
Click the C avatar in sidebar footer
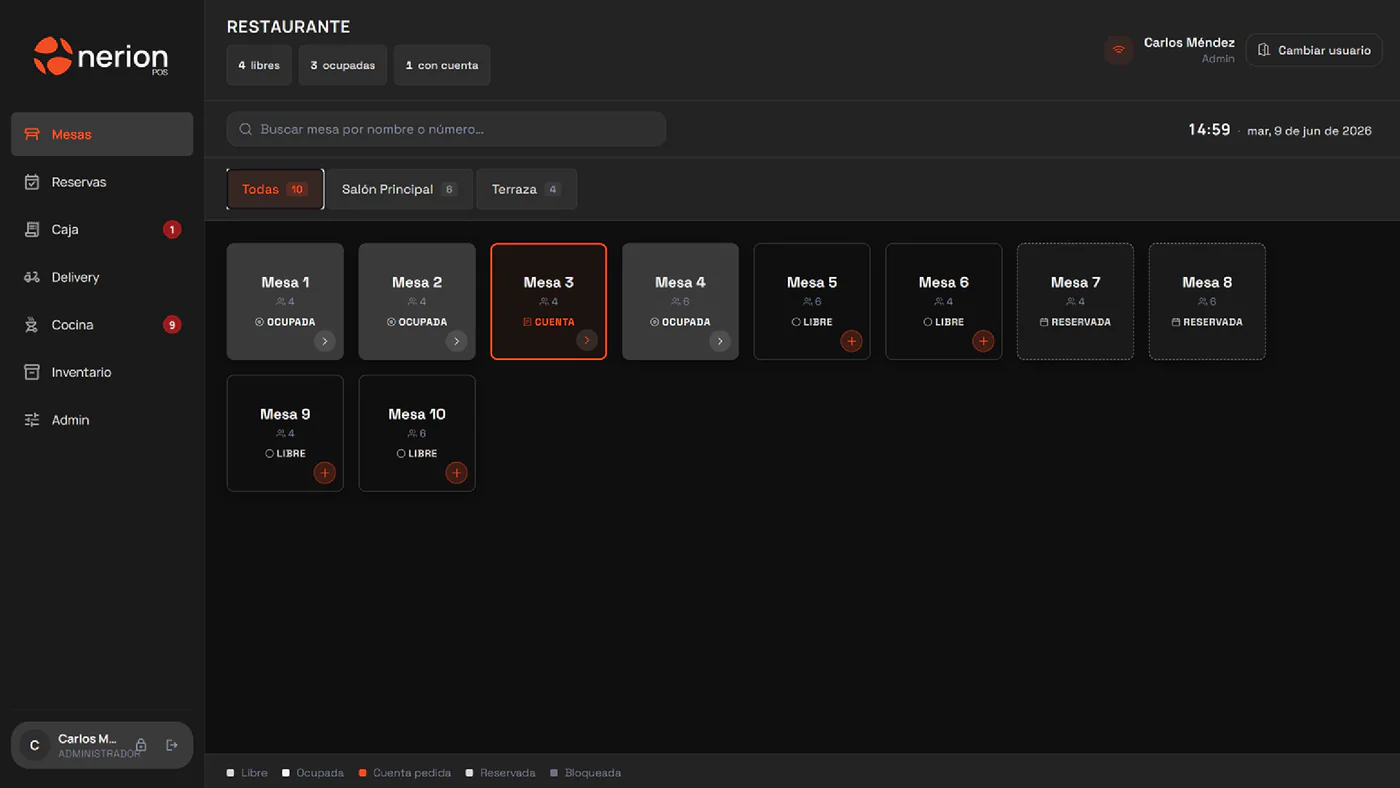pos(35,745)
